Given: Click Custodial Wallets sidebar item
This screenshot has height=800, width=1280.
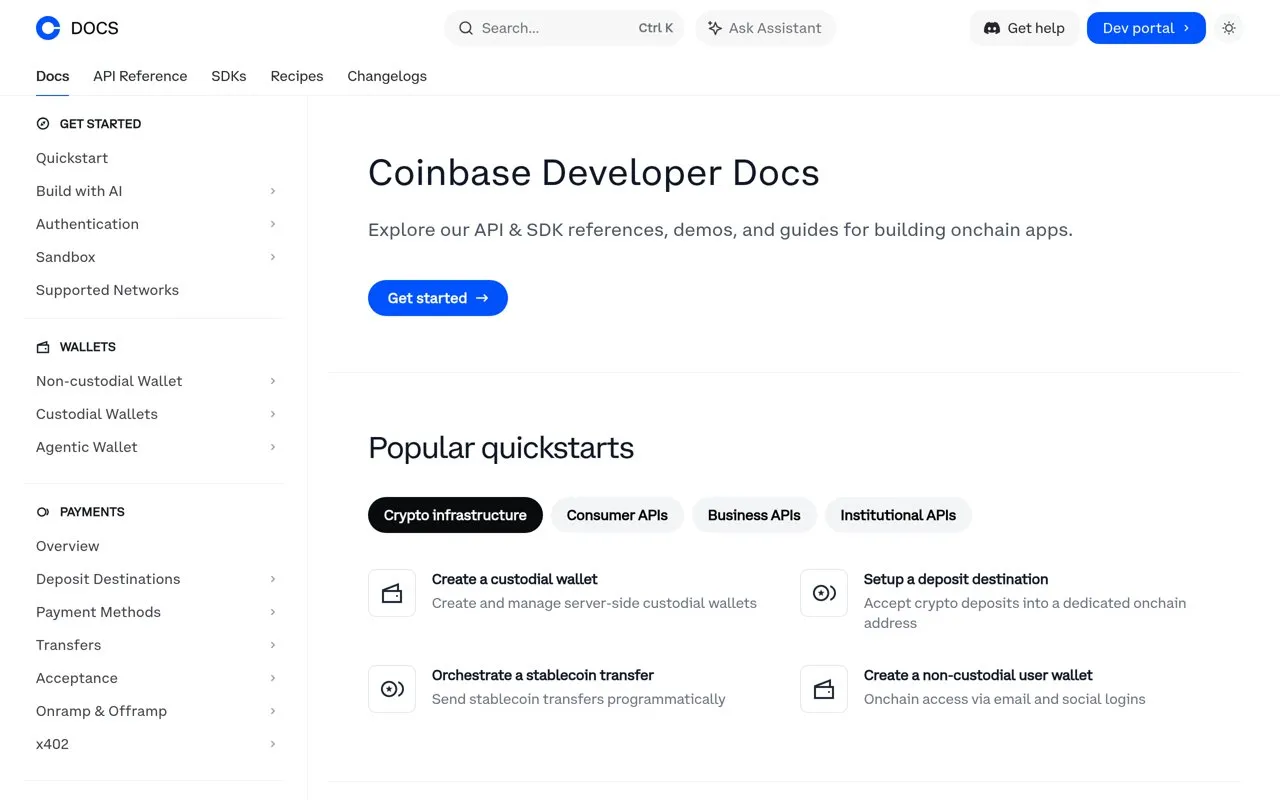Looking at the screenshot, I should 155,414.
